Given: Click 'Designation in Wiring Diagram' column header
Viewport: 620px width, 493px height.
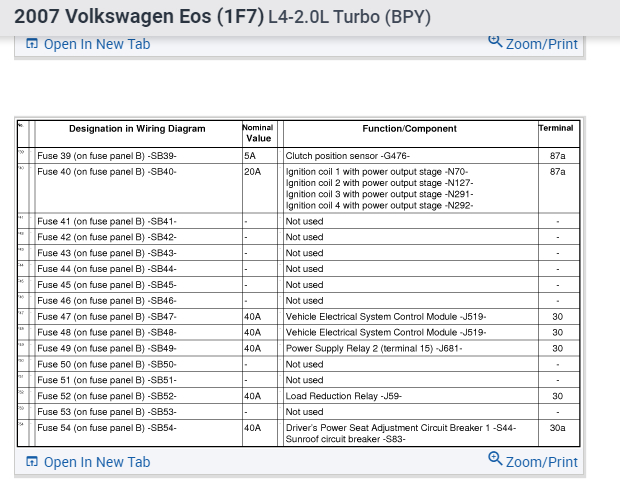Looking at the screenshot, I should (137, 128).
